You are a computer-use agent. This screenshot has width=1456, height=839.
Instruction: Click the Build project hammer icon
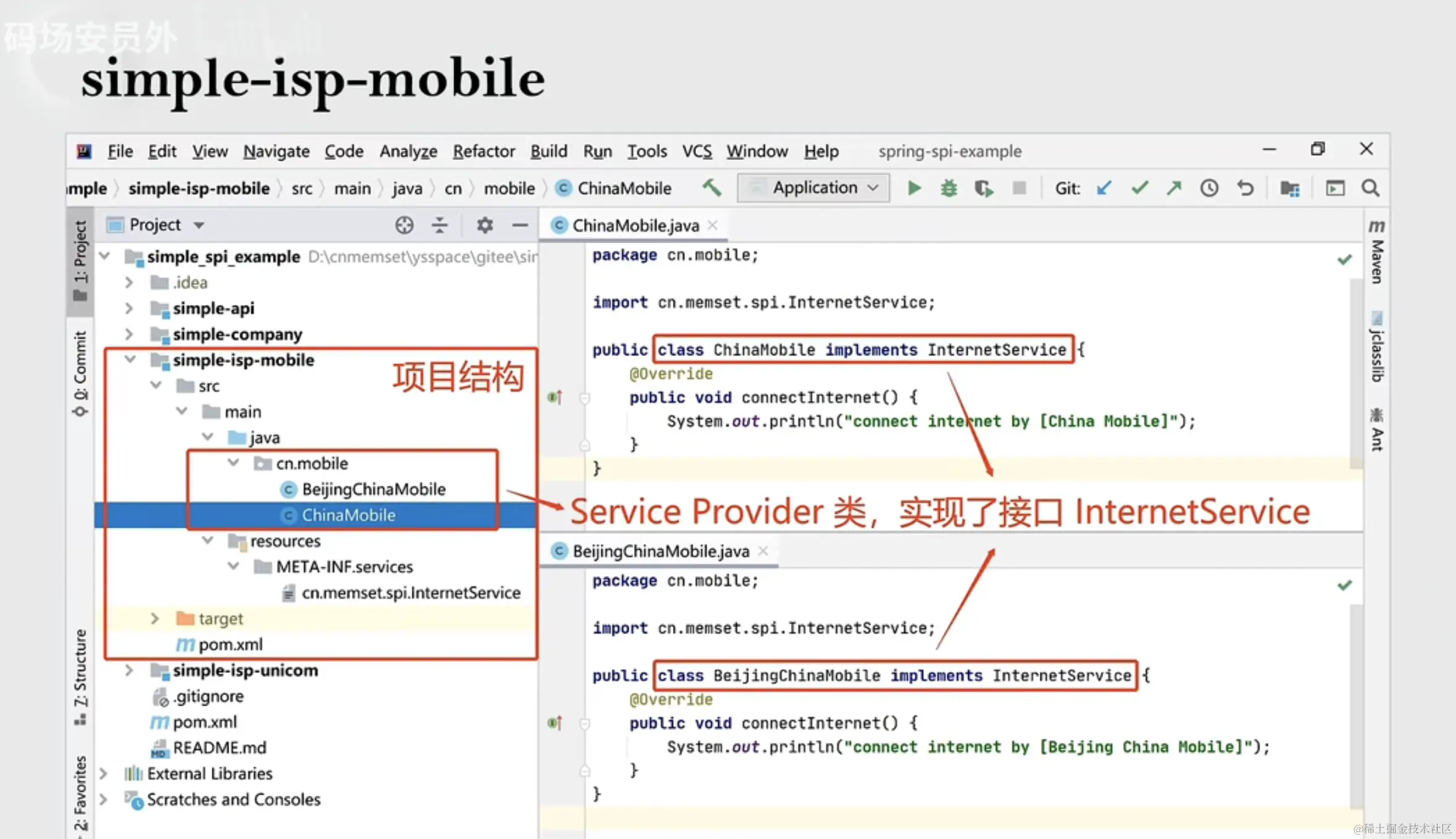pos(711,188)
